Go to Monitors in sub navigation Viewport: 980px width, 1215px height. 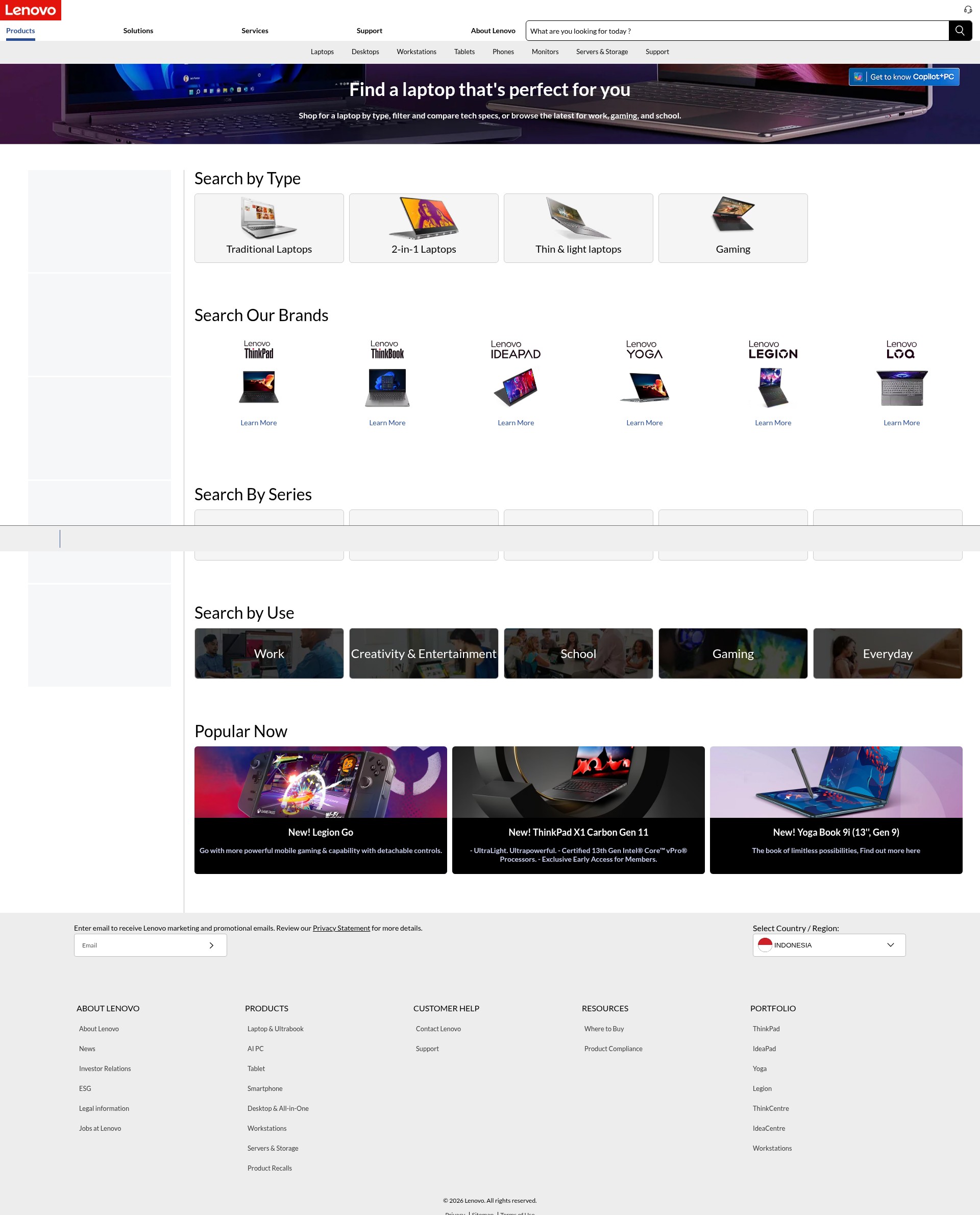[545, 52]
